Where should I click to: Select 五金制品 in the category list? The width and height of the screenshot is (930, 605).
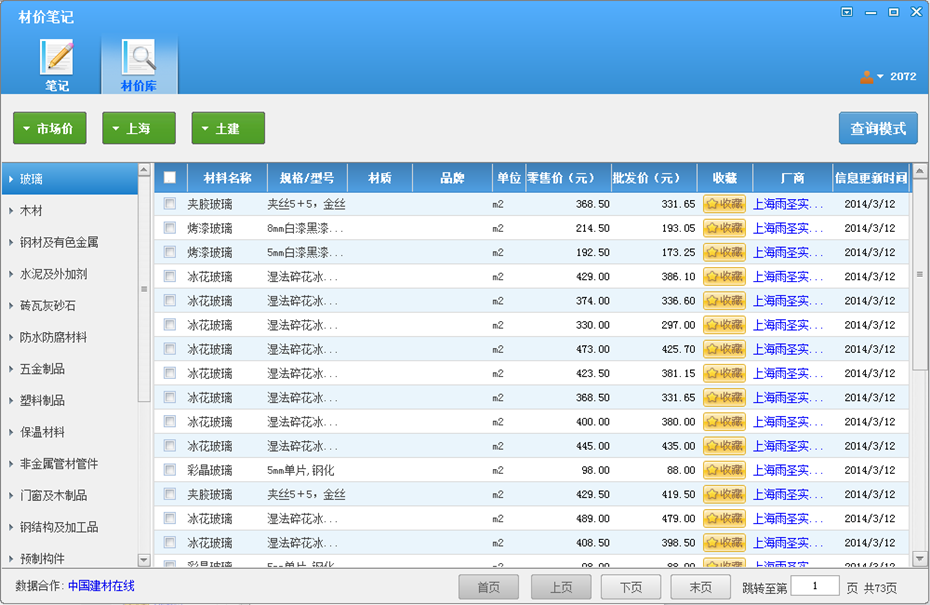[42, 369]
